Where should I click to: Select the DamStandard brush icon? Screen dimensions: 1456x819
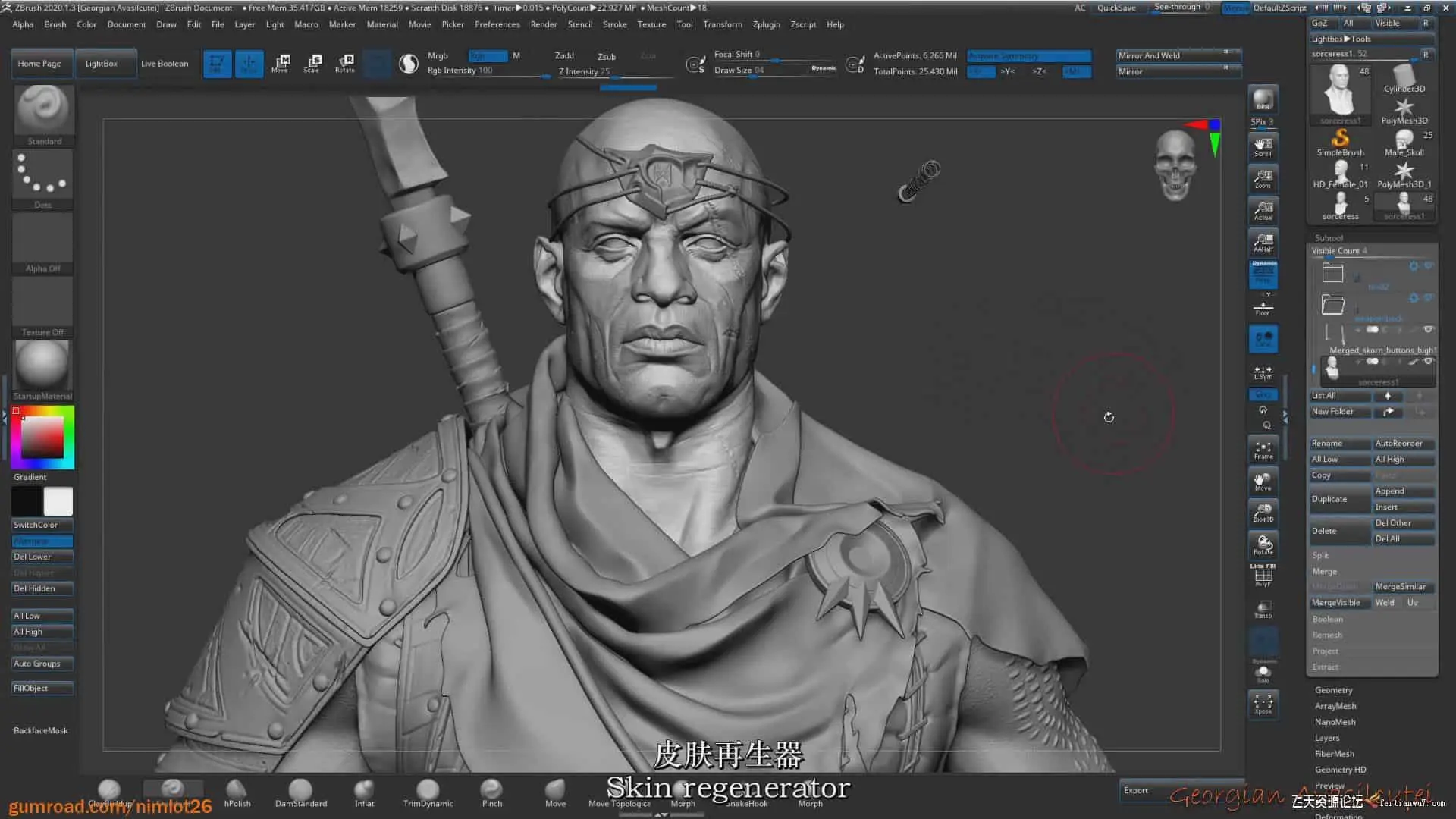click(x=300, y=791)
